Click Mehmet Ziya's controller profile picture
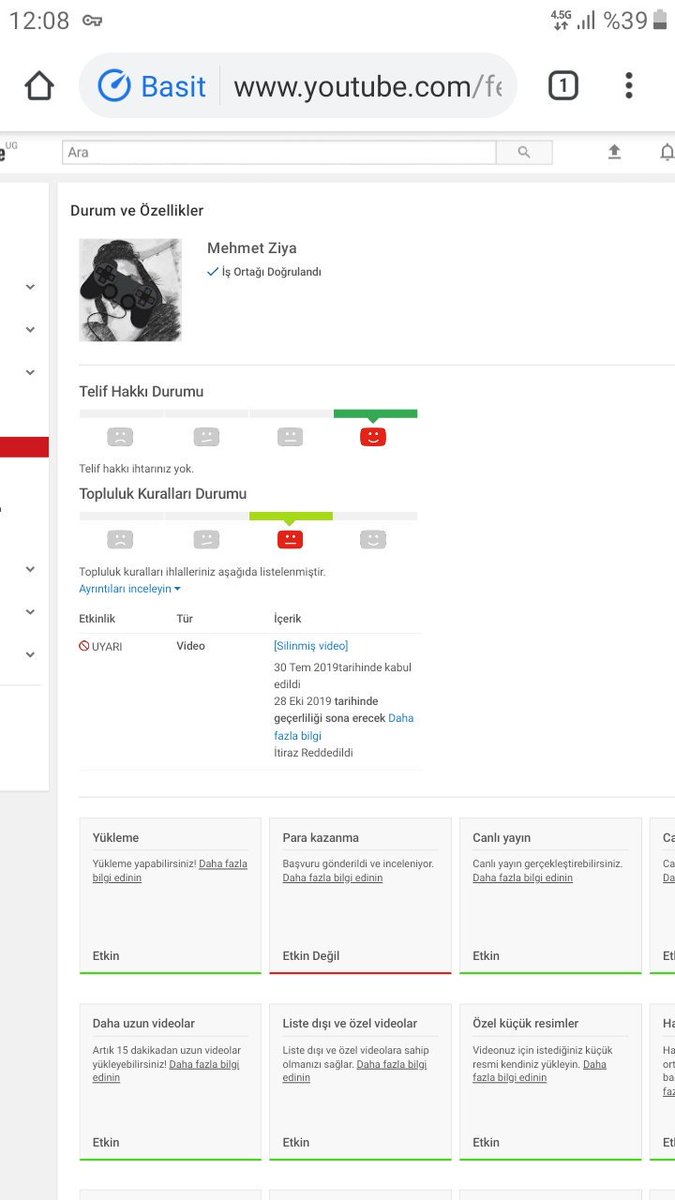 coord(130,290)
